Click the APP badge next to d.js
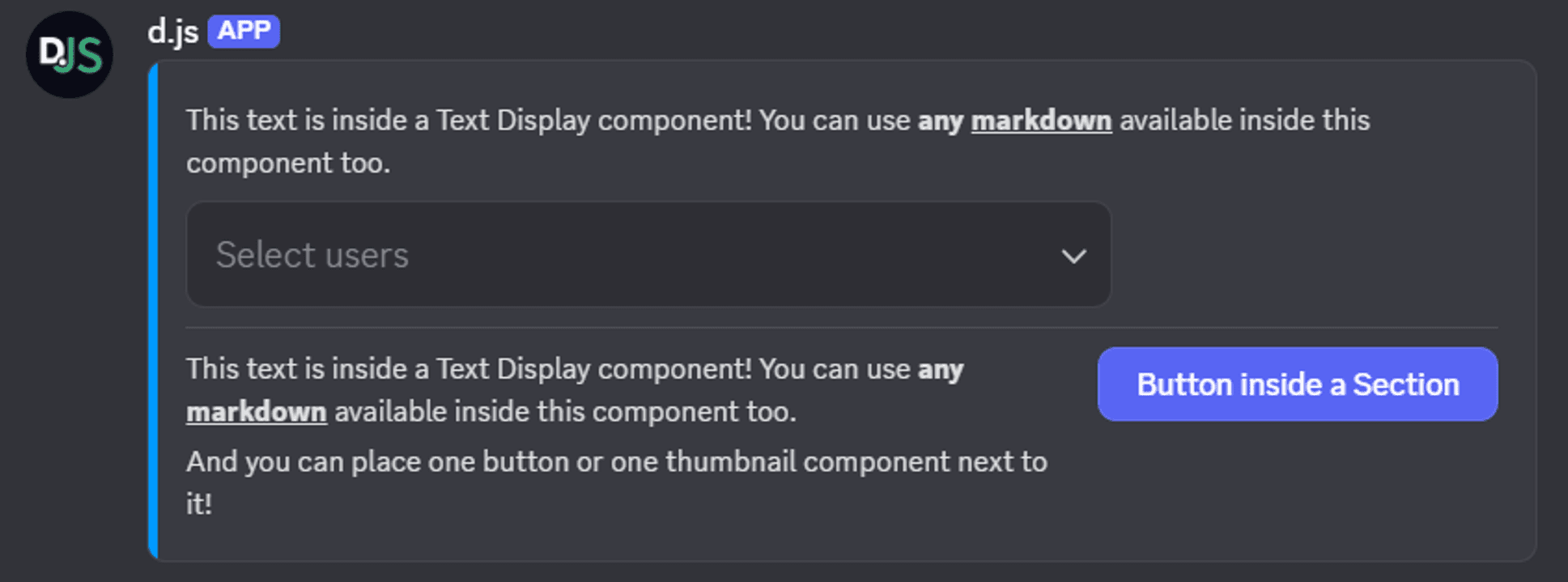 tap(244, 31)
